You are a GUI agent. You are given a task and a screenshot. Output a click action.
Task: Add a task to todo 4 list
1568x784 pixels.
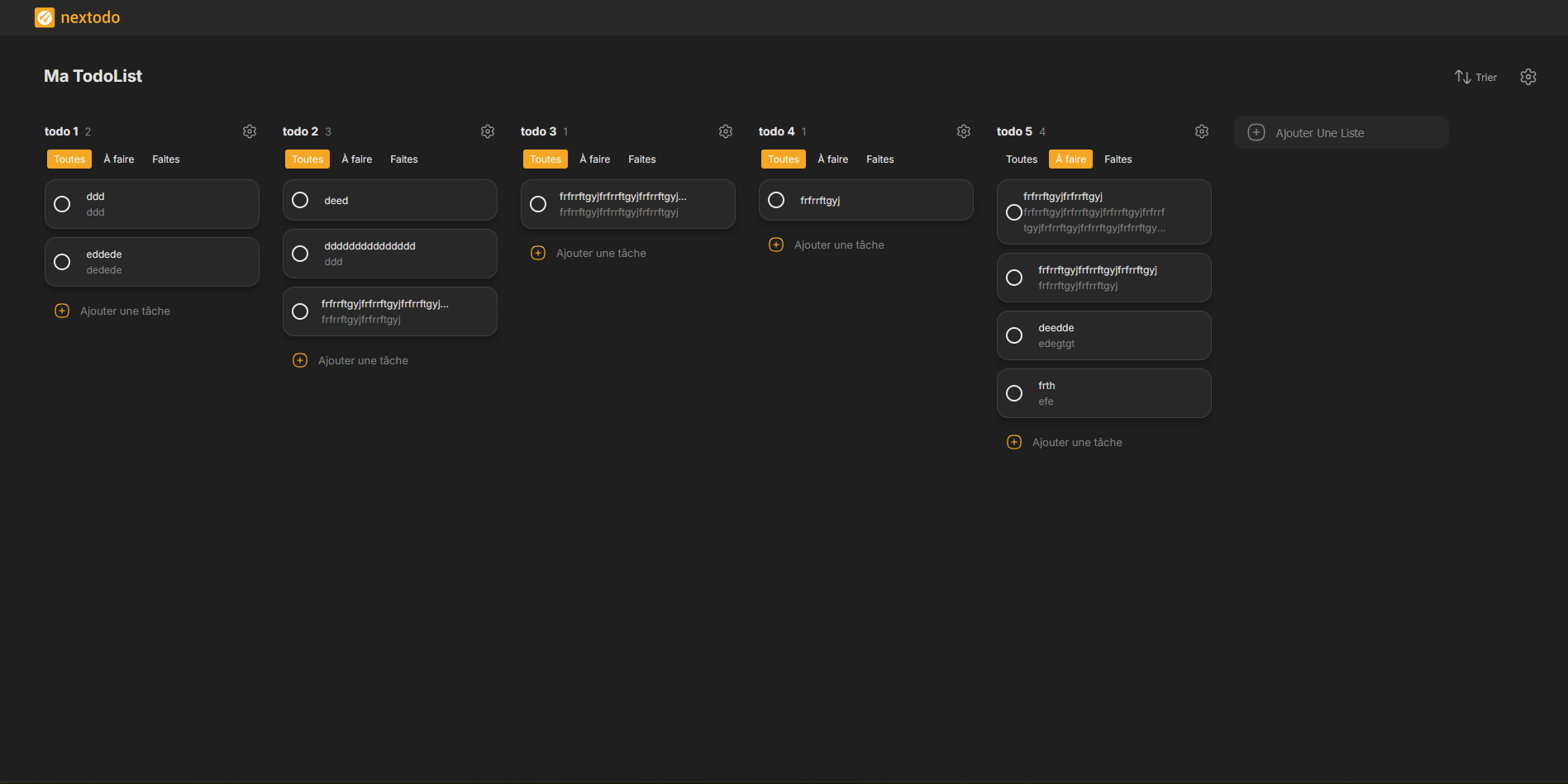[838, 245]
